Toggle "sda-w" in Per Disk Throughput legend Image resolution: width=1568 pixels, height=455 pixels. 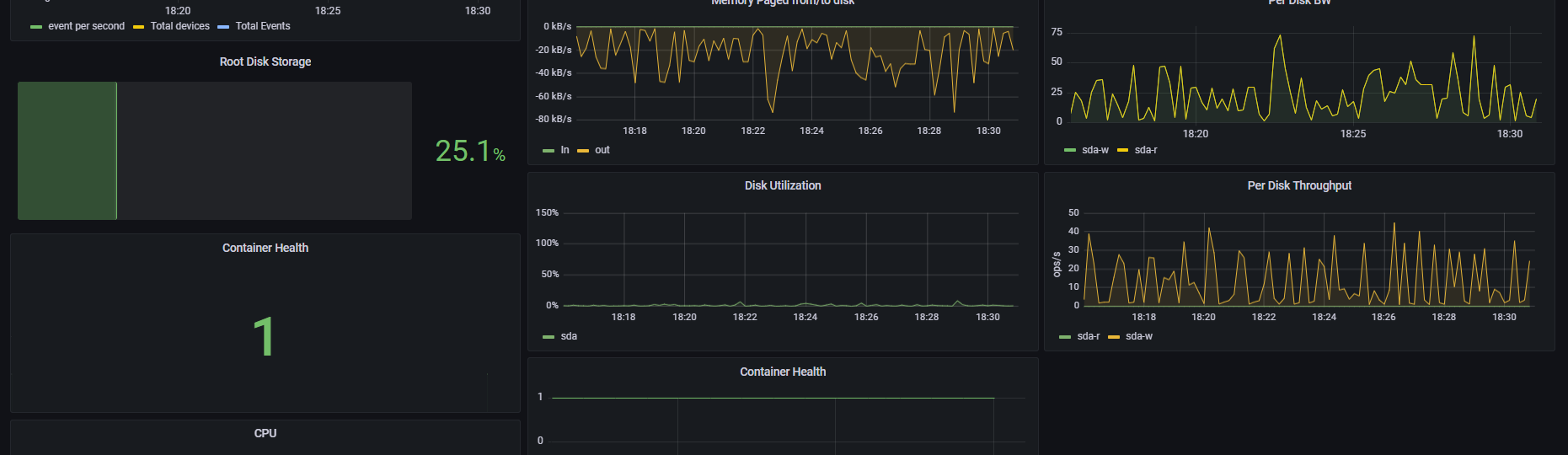(x=1138, y=336)
